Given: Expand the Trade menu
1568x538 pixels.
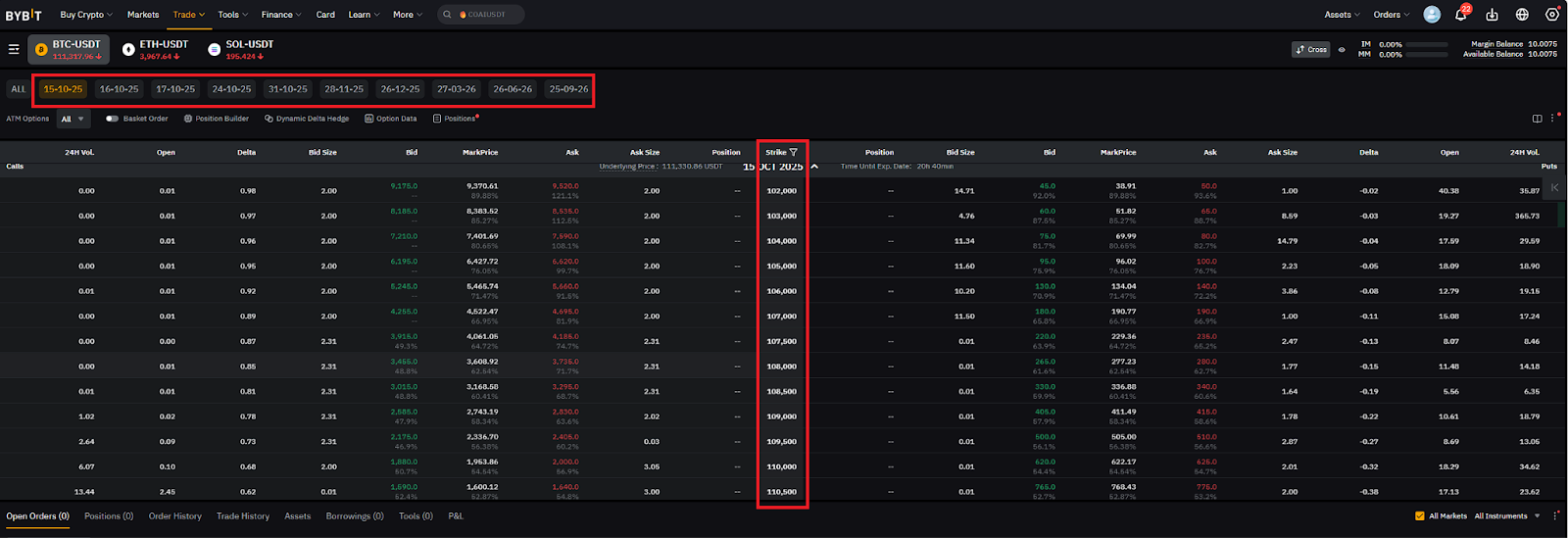Looking at the screenshot, I should pos(189,15).
